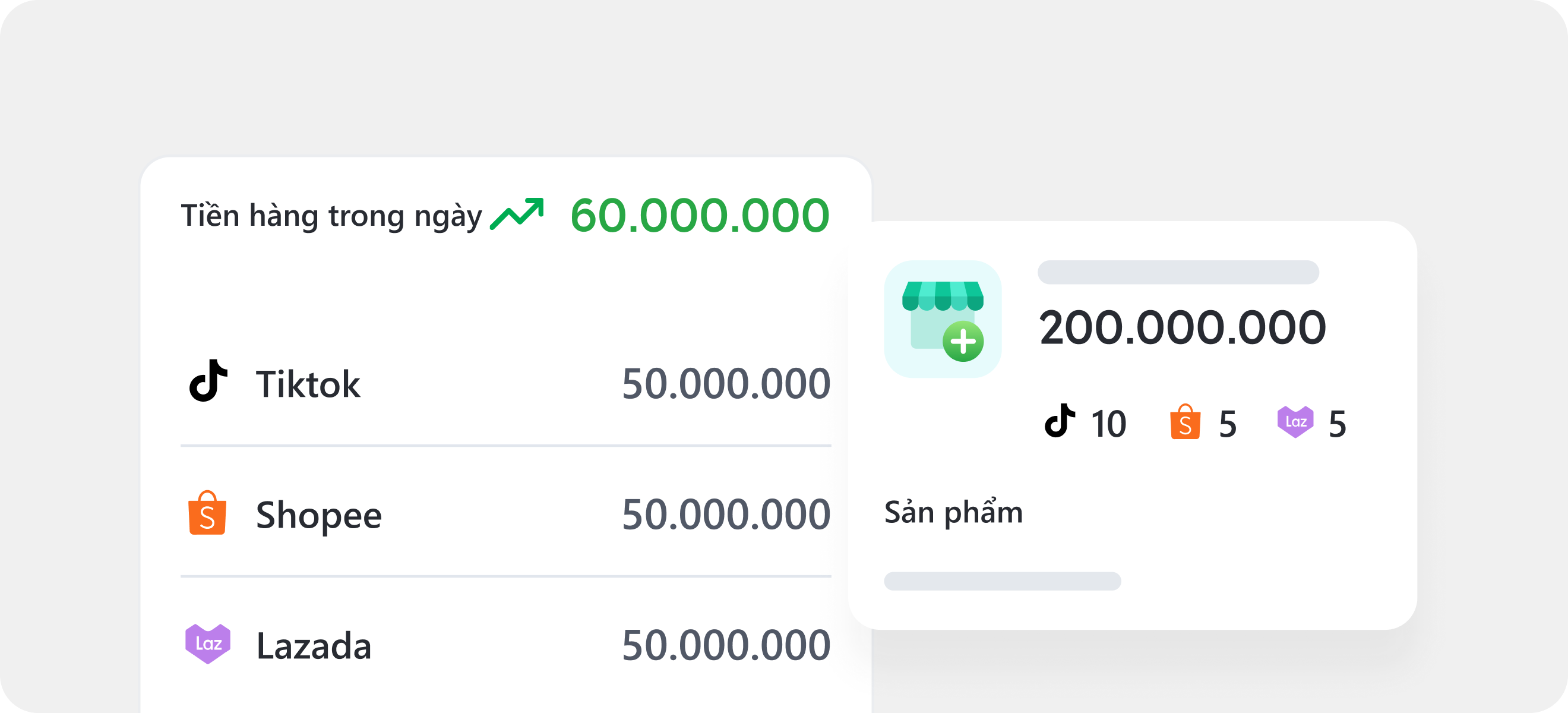This screenshot has height=713, width=1568.
Task: Select the Shopee row label
Action: [x=318, y=515]
